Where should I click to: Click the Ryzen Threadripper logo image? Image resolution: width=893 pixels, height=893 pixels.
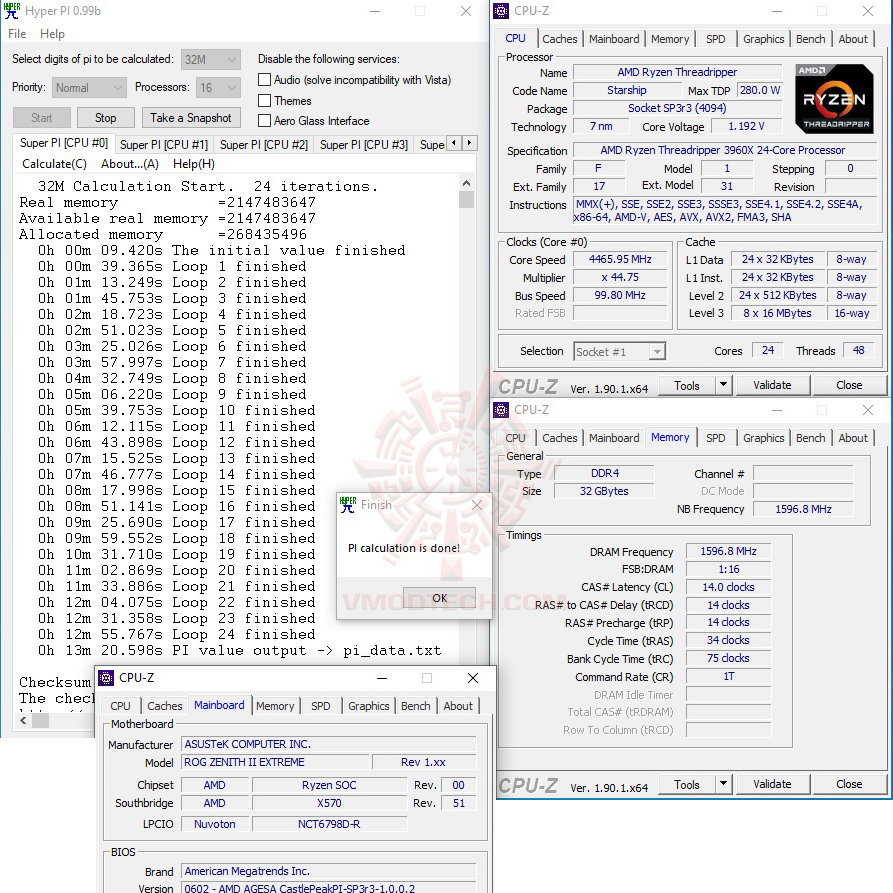click(834, 99)
